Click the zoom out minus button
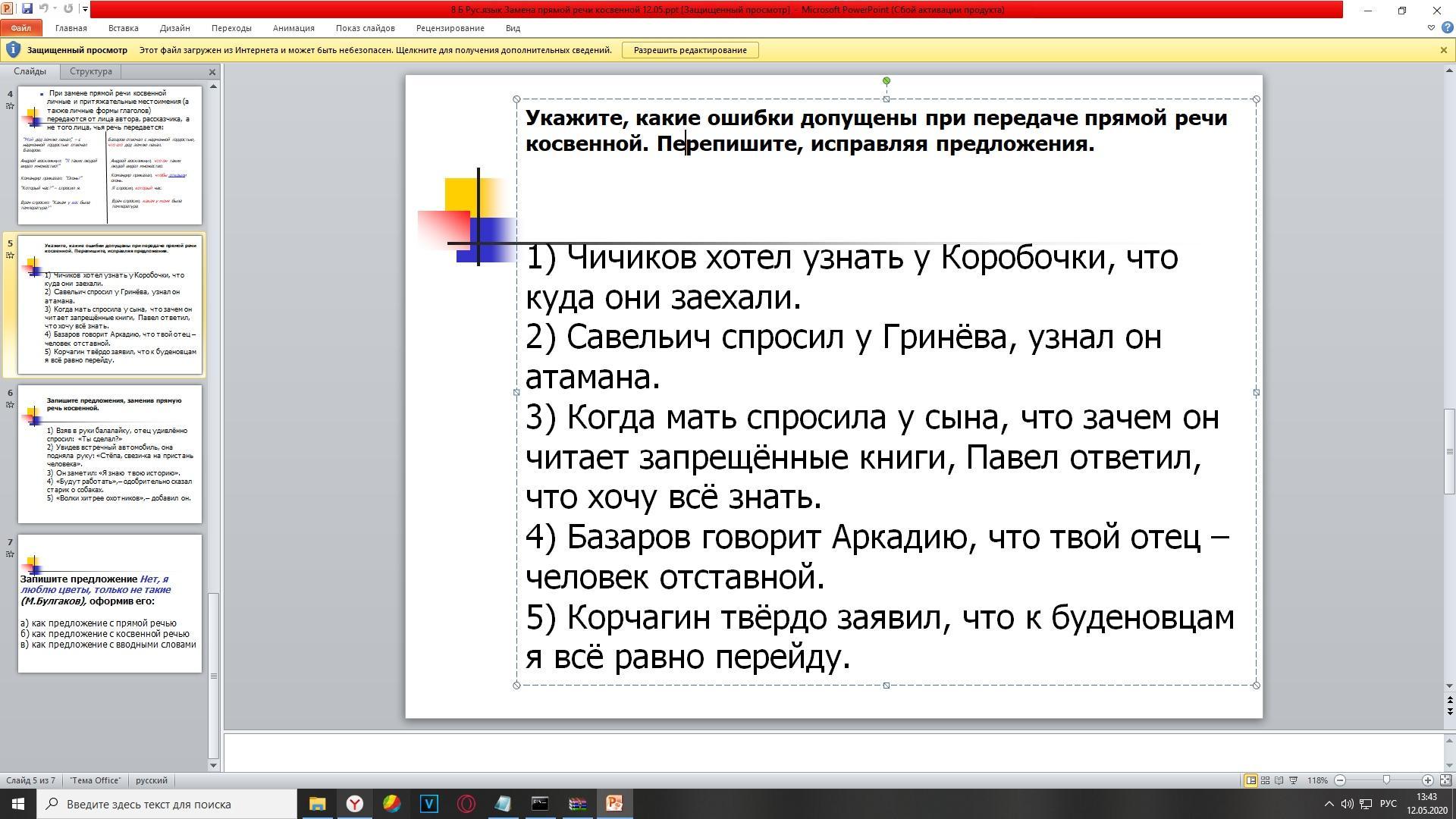Screen dimensions: 1456x819 tap(1340, 780)
